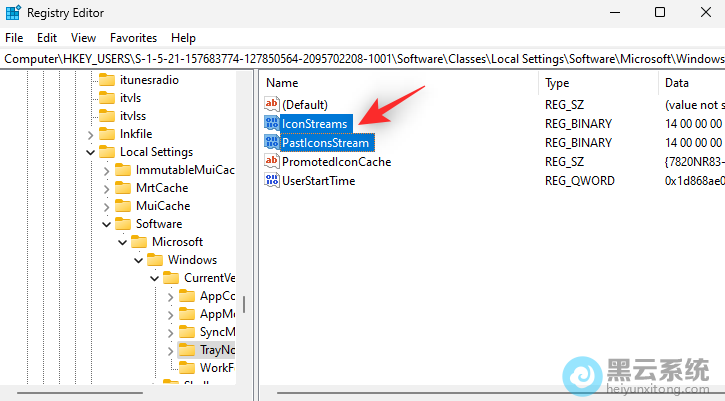
Task: Click the string icon for the (Default) value
Action: (x=271, y=105)
